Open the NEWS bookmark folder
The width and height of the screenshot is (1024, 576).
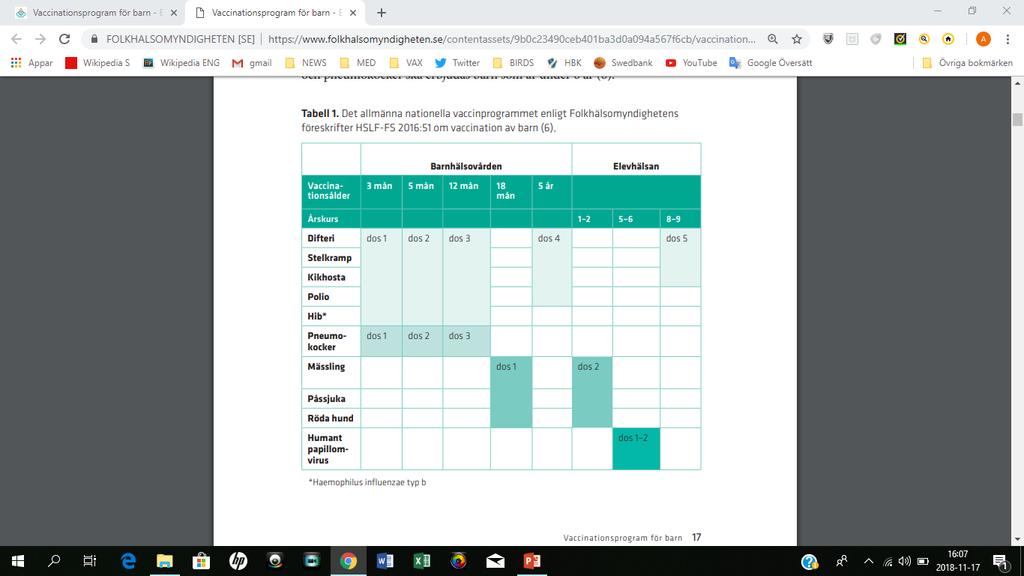[x=306, y=63]
